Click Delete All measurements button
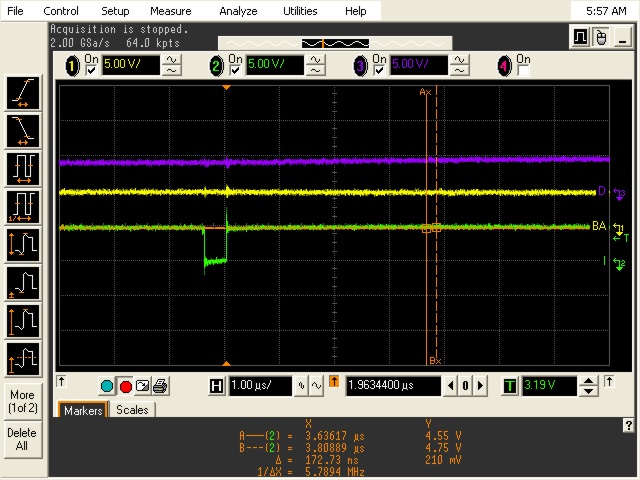The width and height of the screenshot is (640, 480). (x=23, y=439)
